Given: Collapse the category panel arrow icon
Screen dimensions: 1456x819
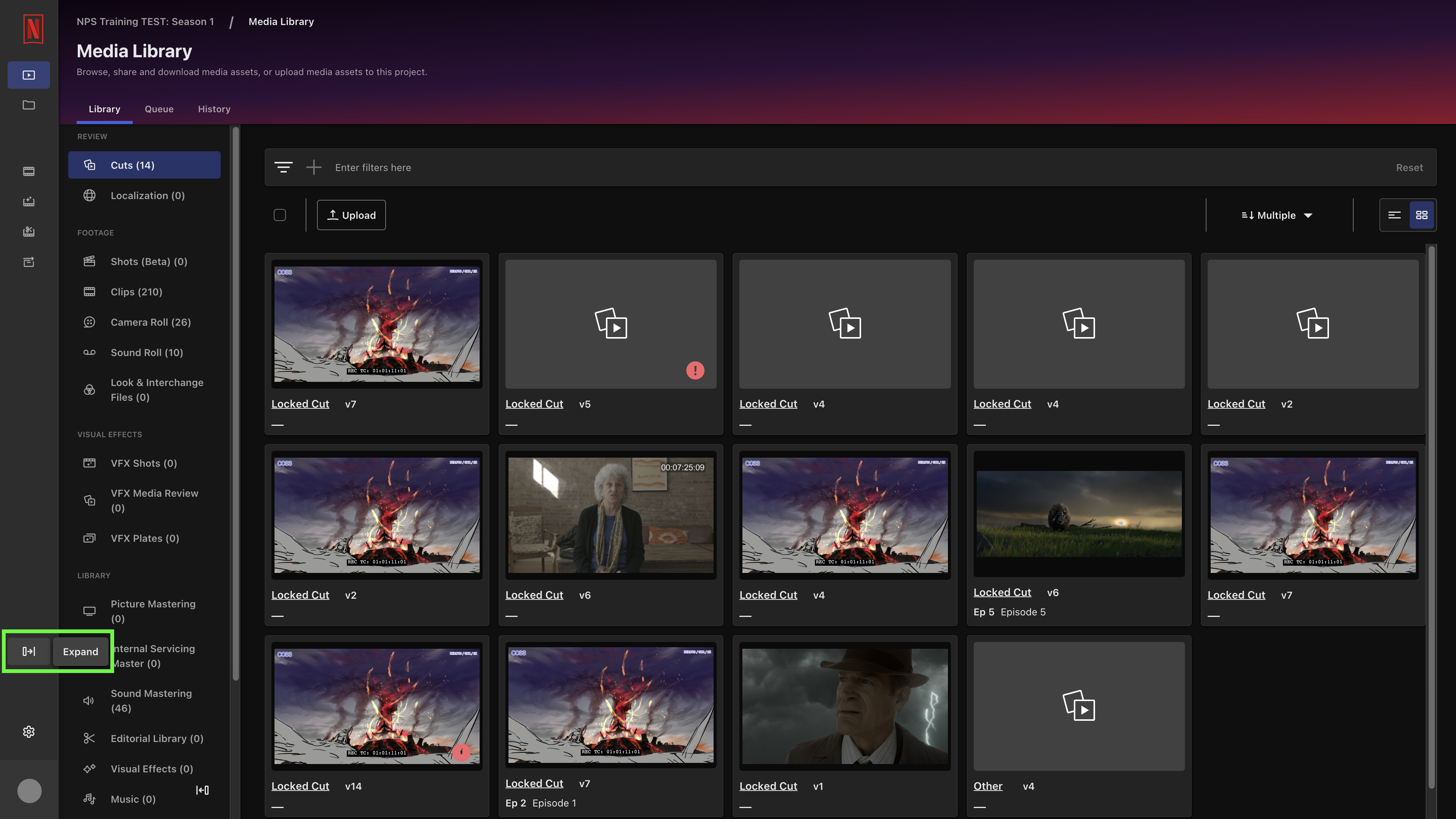Looking at the screenshot, I should (x=202, y=790).
